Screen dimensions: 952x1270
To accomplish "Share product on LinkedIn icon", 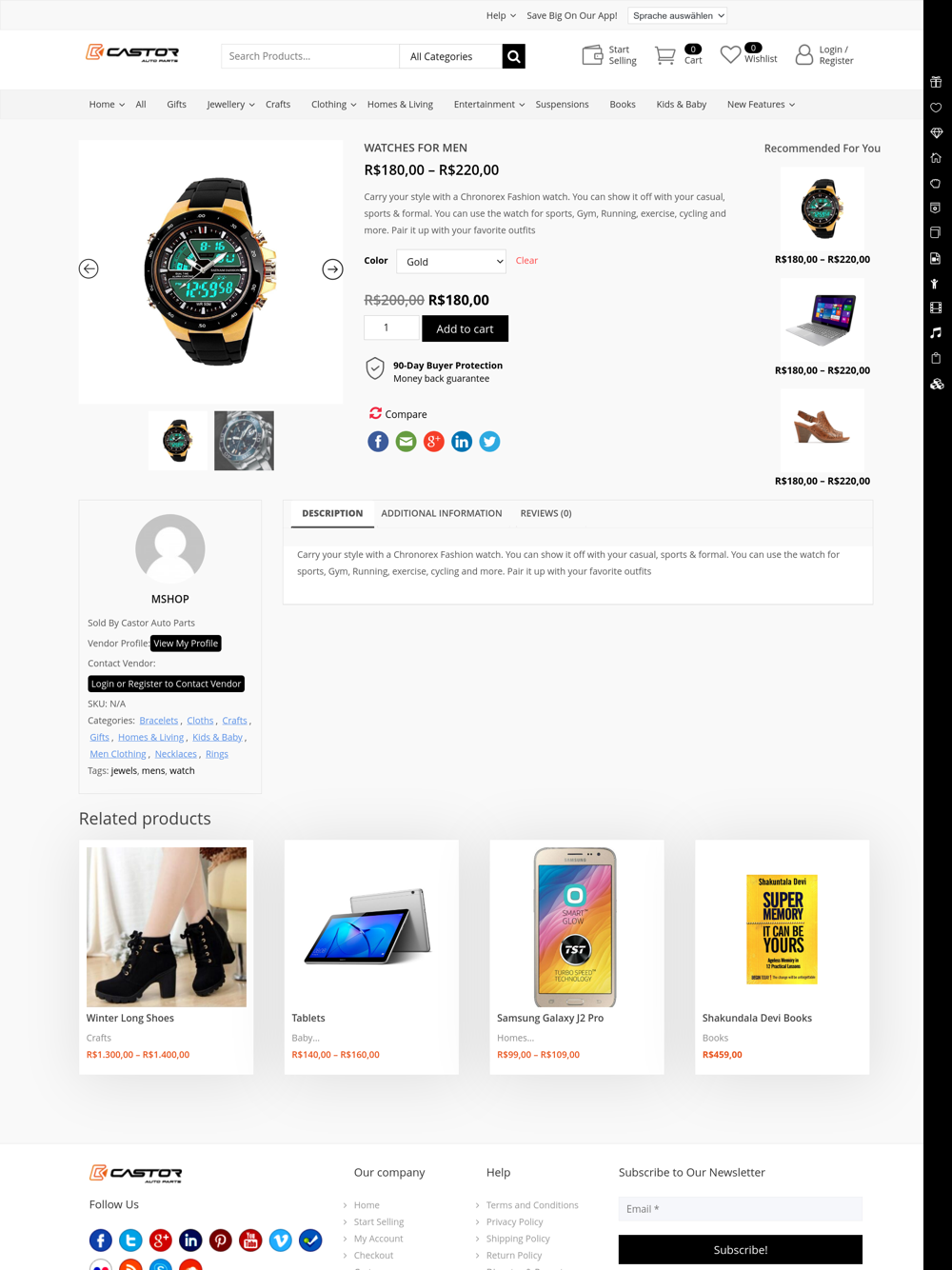I will (x=462, y=442).
